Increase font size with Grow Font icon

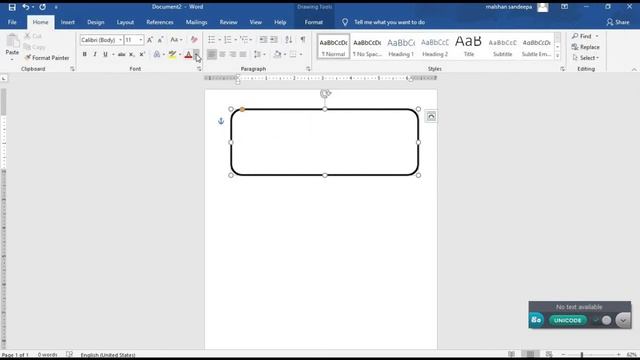click(x=150, y=40)
